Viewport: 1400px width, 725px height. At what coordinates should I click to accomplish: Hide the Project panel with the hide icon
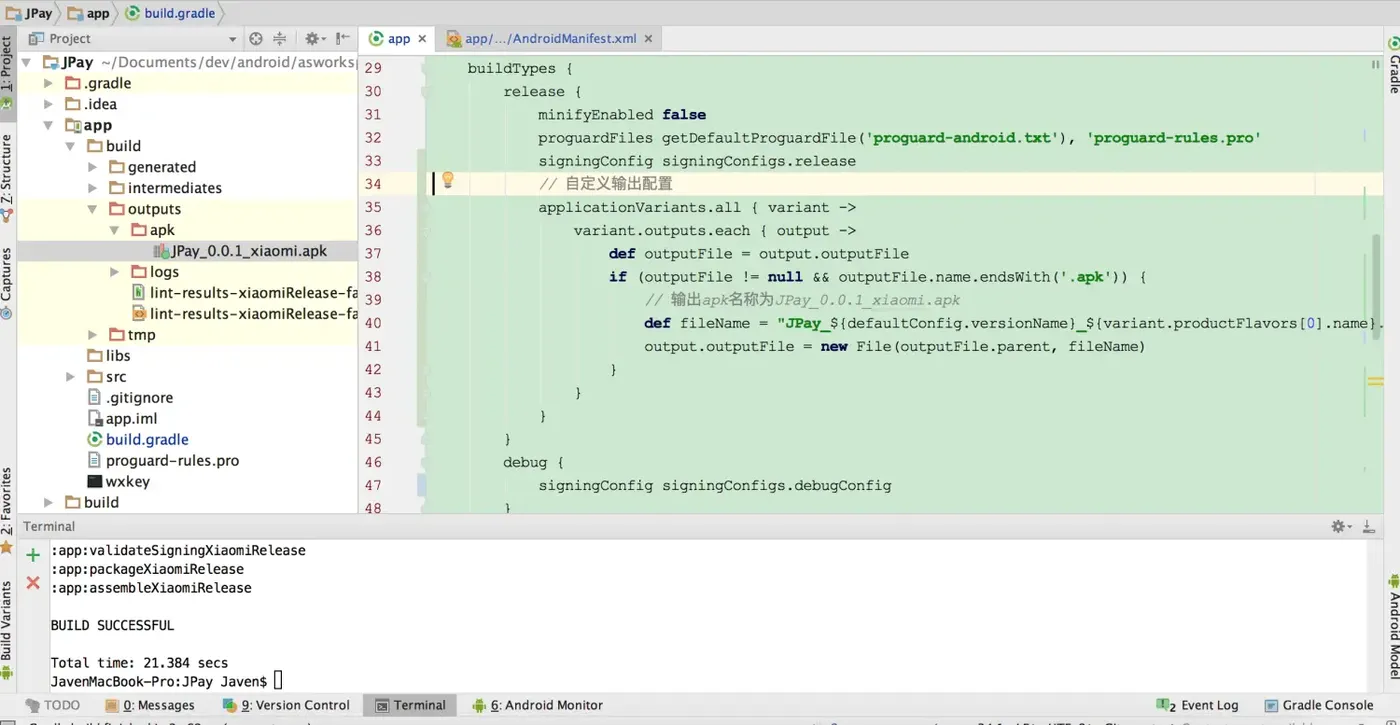coord(343,39)
